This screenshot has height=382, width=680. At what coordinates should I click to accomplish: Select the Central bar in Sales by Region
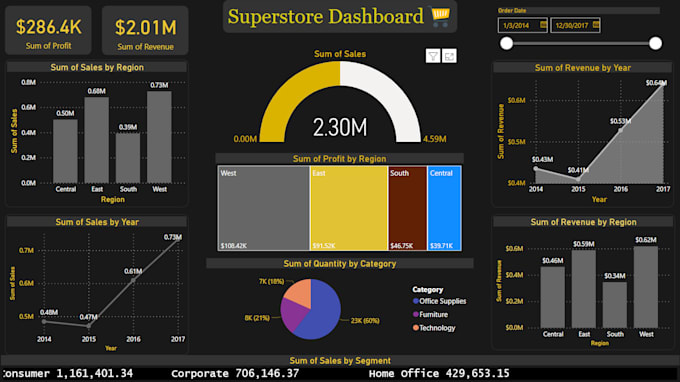point(65,151)
